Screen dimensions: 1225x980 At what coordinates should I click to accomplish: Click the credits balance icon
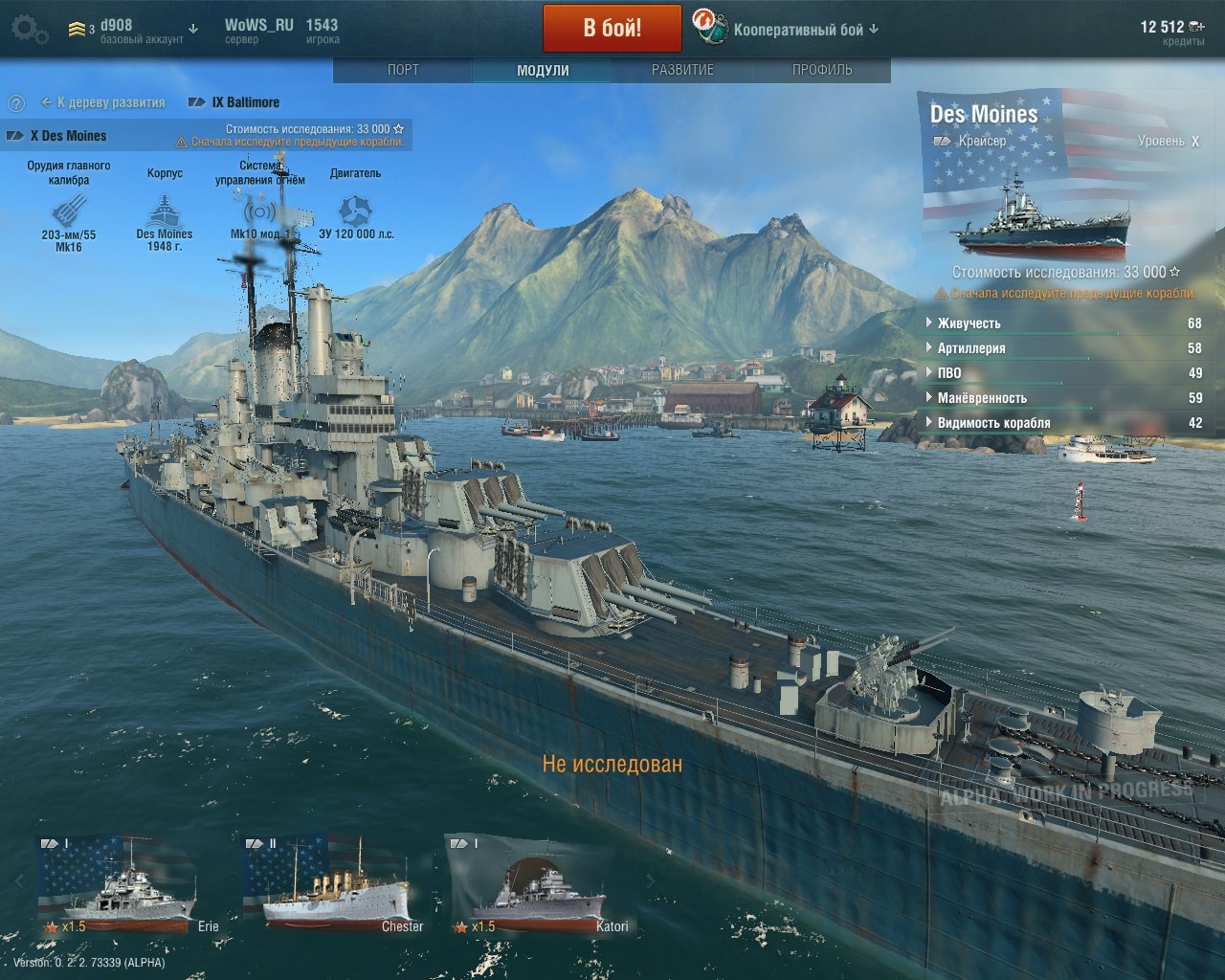click(1196, 27)
